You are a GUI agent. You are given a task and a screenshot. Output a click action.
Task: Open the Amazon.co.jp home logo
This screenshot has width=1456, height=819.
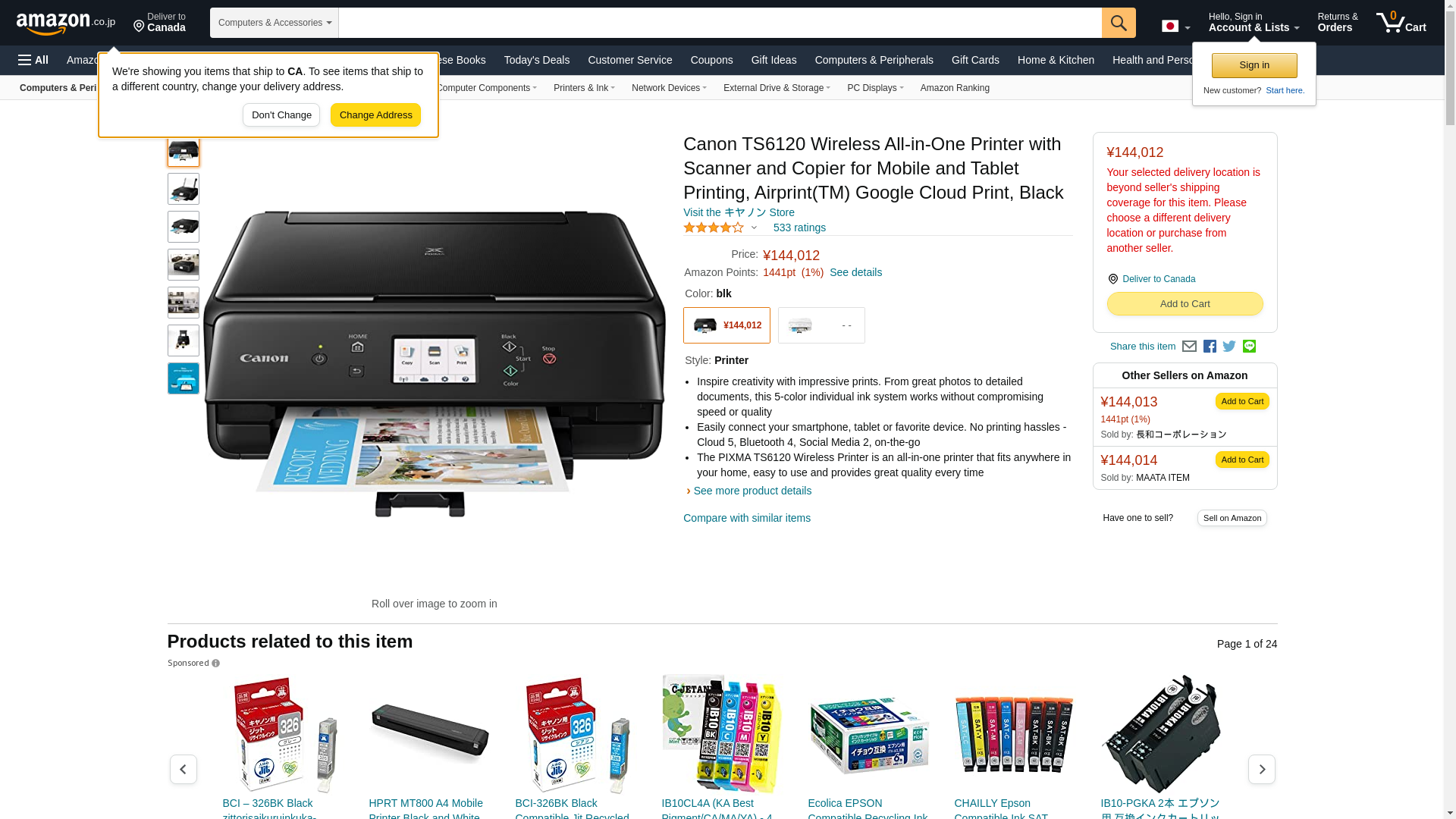[66, 24]
